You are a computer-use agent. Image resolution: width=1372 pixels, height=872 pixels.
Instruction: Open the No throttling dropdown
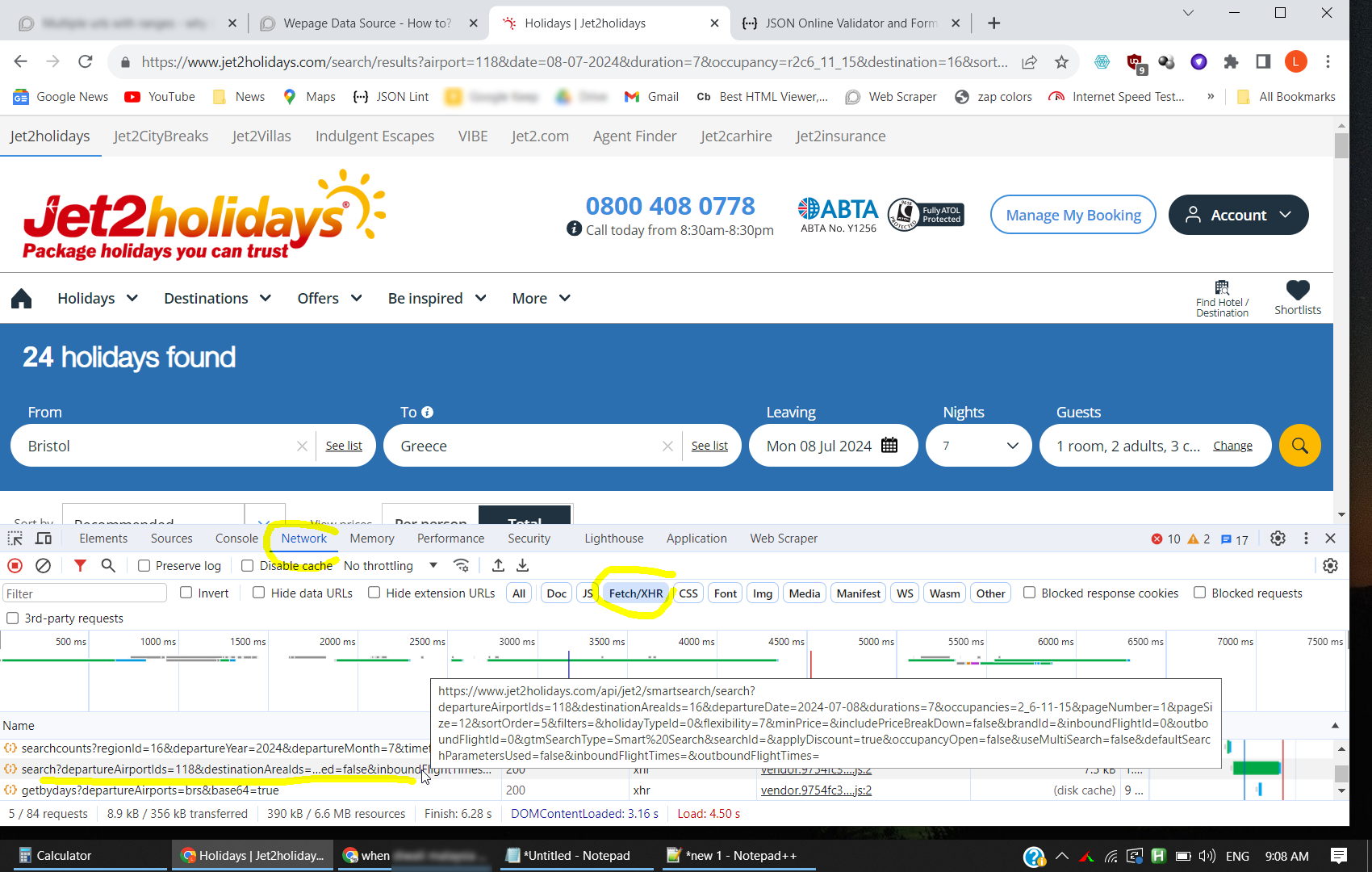pyautogui.click(x=391, y=566)
